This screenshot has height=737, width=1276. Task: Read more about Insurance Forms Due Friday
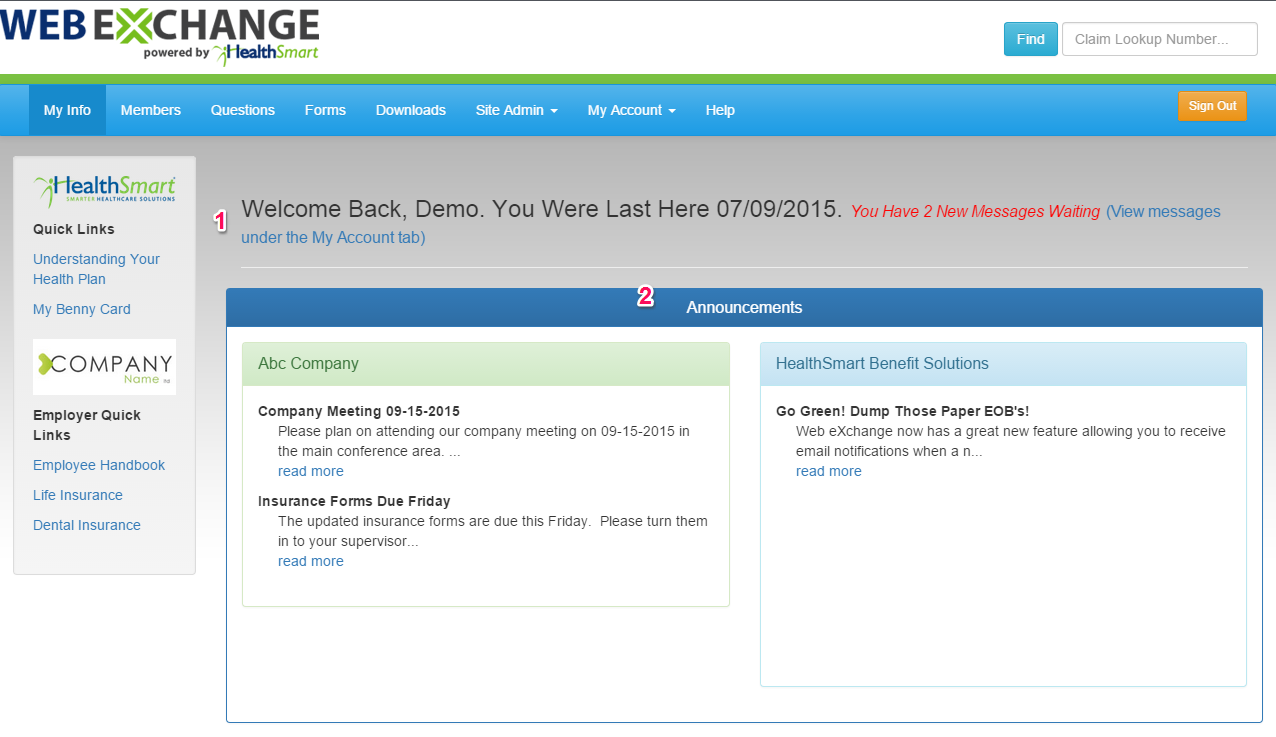pos(311,561)
